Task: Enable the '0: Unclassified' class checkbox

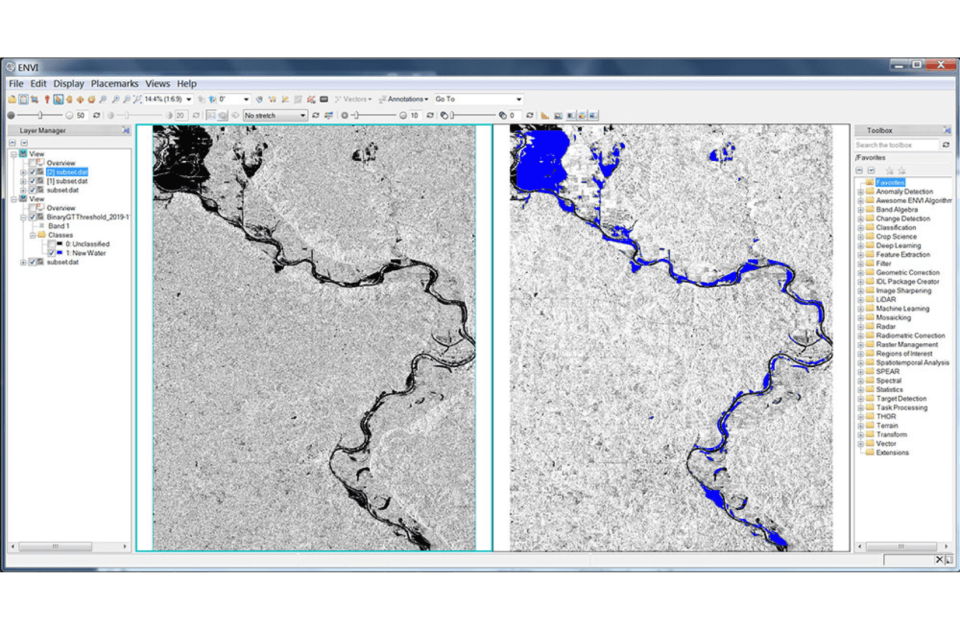Action: pyautogui.click(x=51, y=244)
